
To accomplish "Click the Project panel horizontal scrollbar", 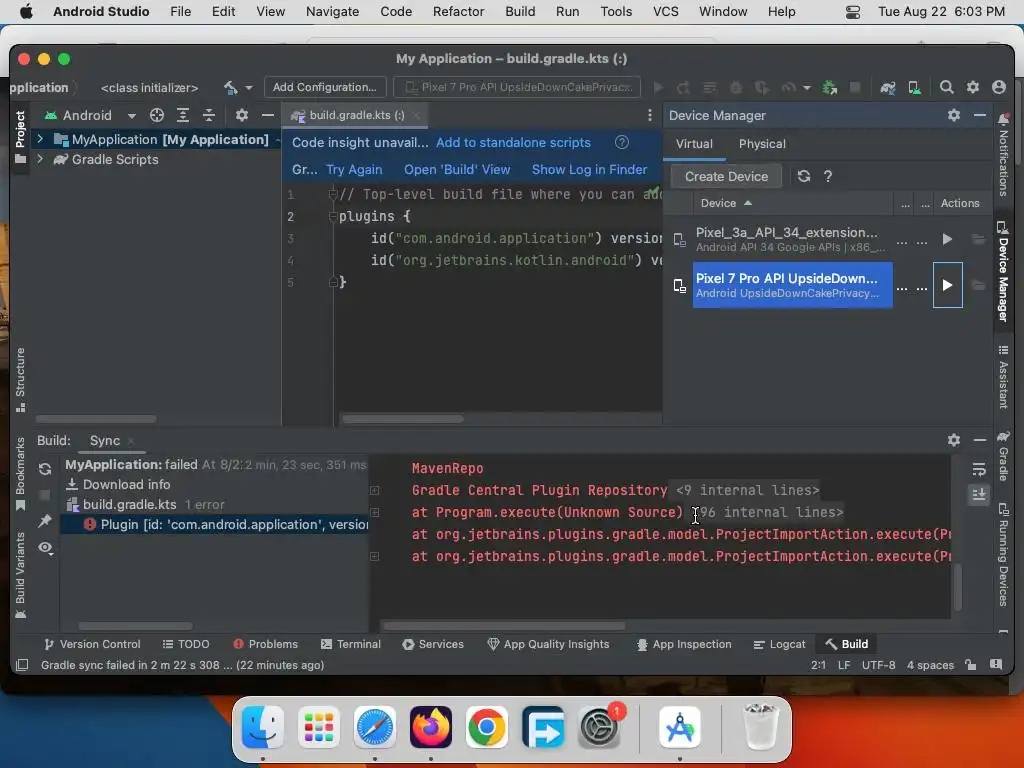I will [x=96, y=419].
